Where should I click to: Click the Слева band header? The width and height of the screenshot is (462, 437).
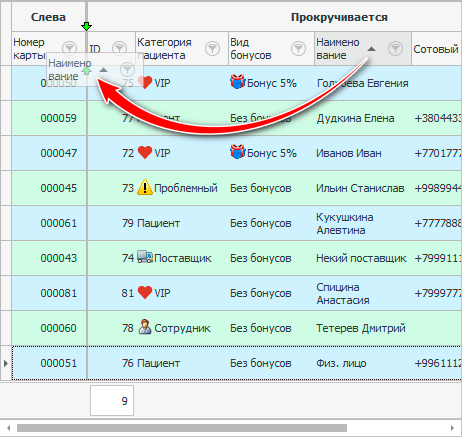point(49,17)
